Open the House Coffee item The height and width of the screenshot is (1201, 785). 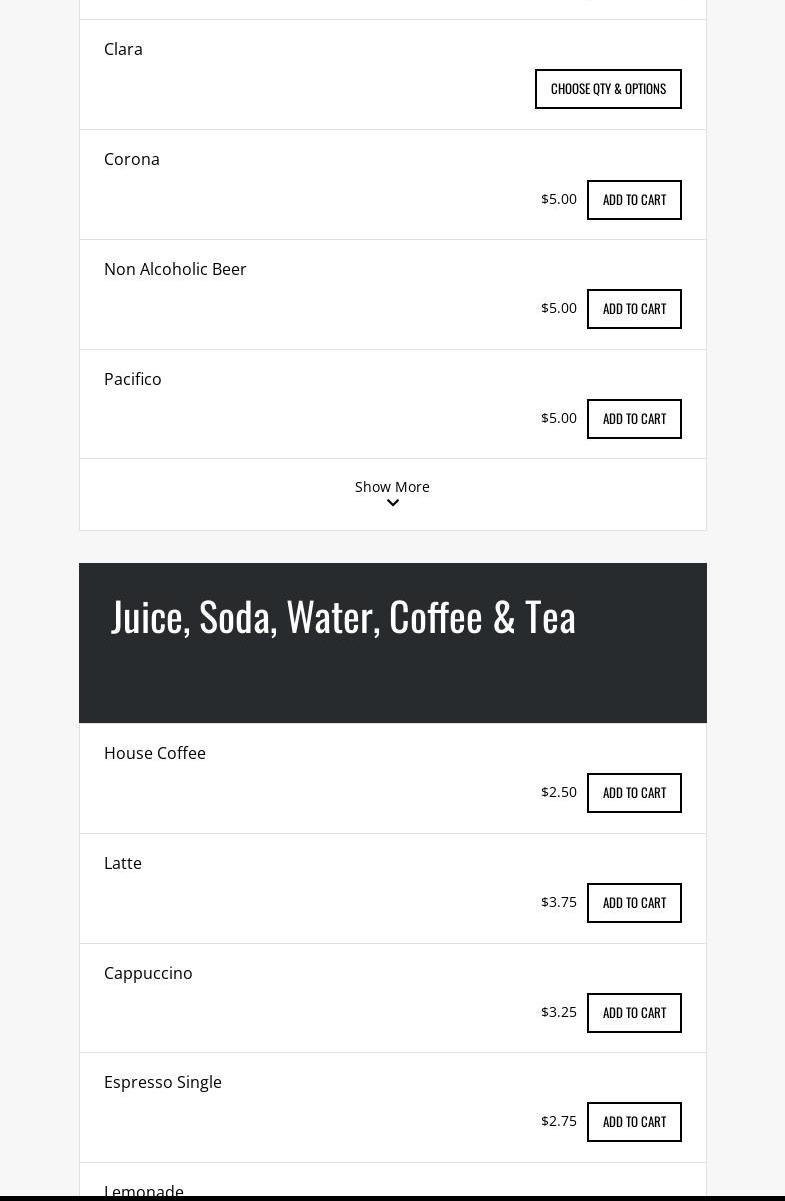point(155,753)
